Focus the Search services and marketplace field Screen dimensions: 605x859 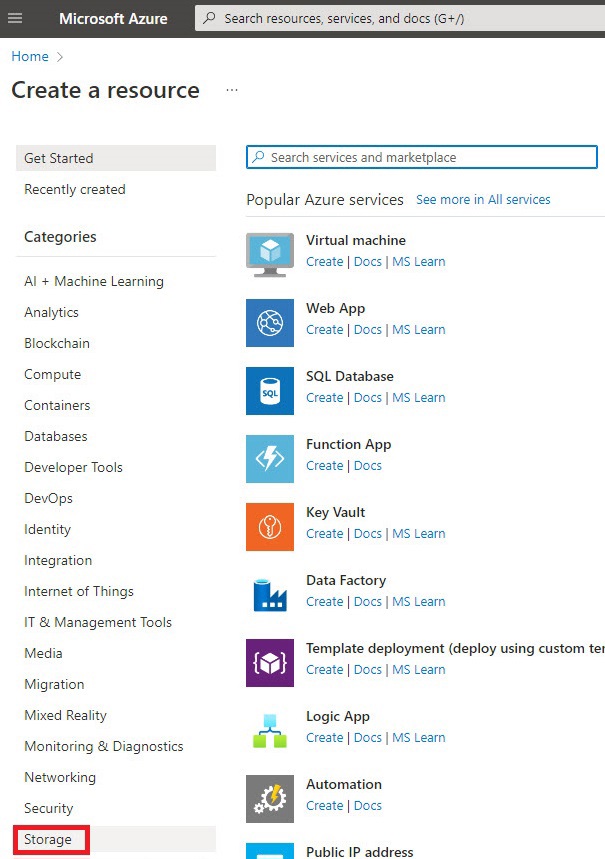(x=421, y=157)
